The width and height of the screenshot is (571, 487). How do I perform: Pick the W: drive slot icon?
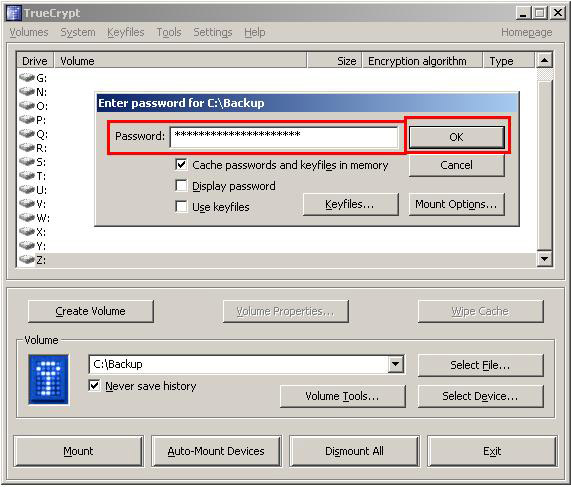point(27,217)
